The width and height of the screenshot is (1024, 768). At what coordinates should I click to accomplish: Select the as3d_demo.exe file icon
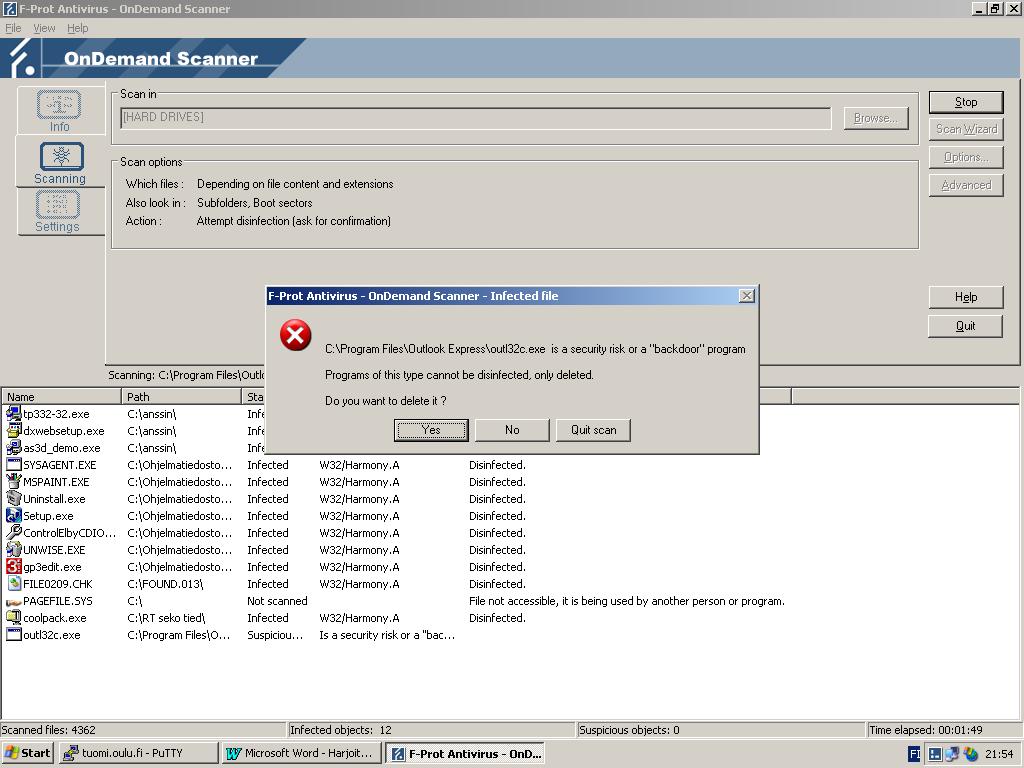click(14, 447)
